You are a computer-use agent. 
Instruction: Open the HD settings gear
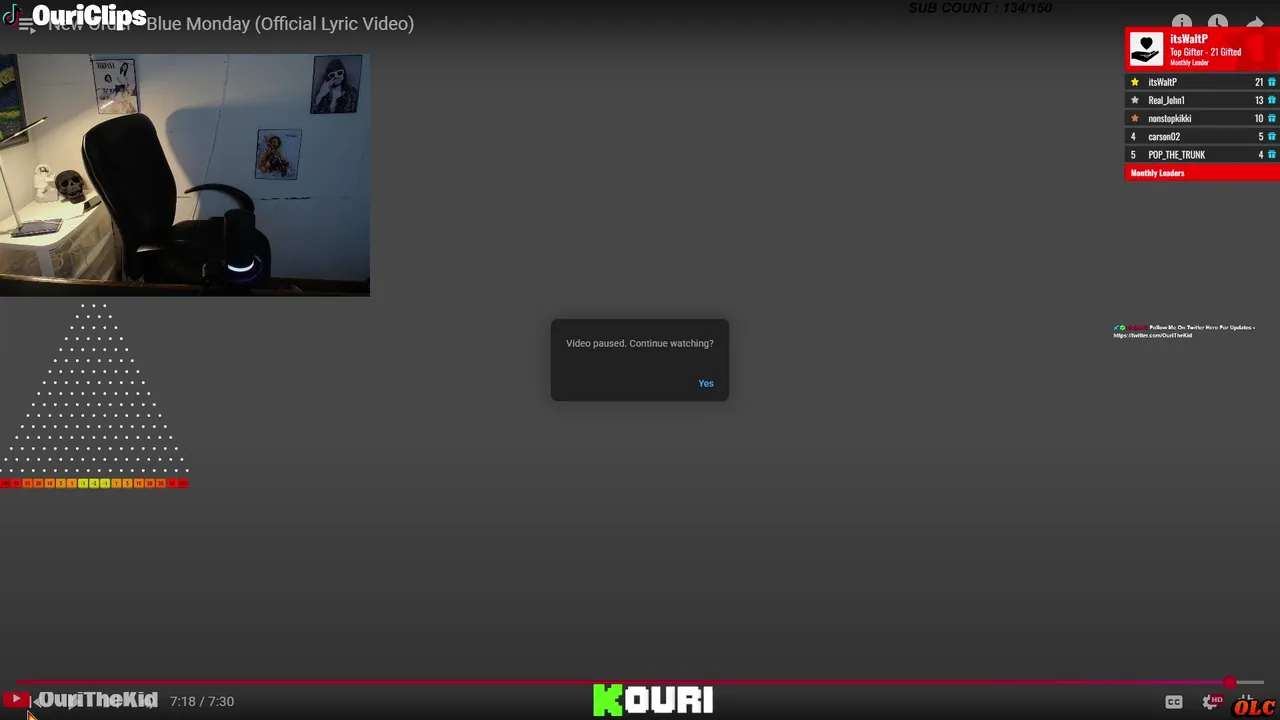click(x=1213, y=702)
